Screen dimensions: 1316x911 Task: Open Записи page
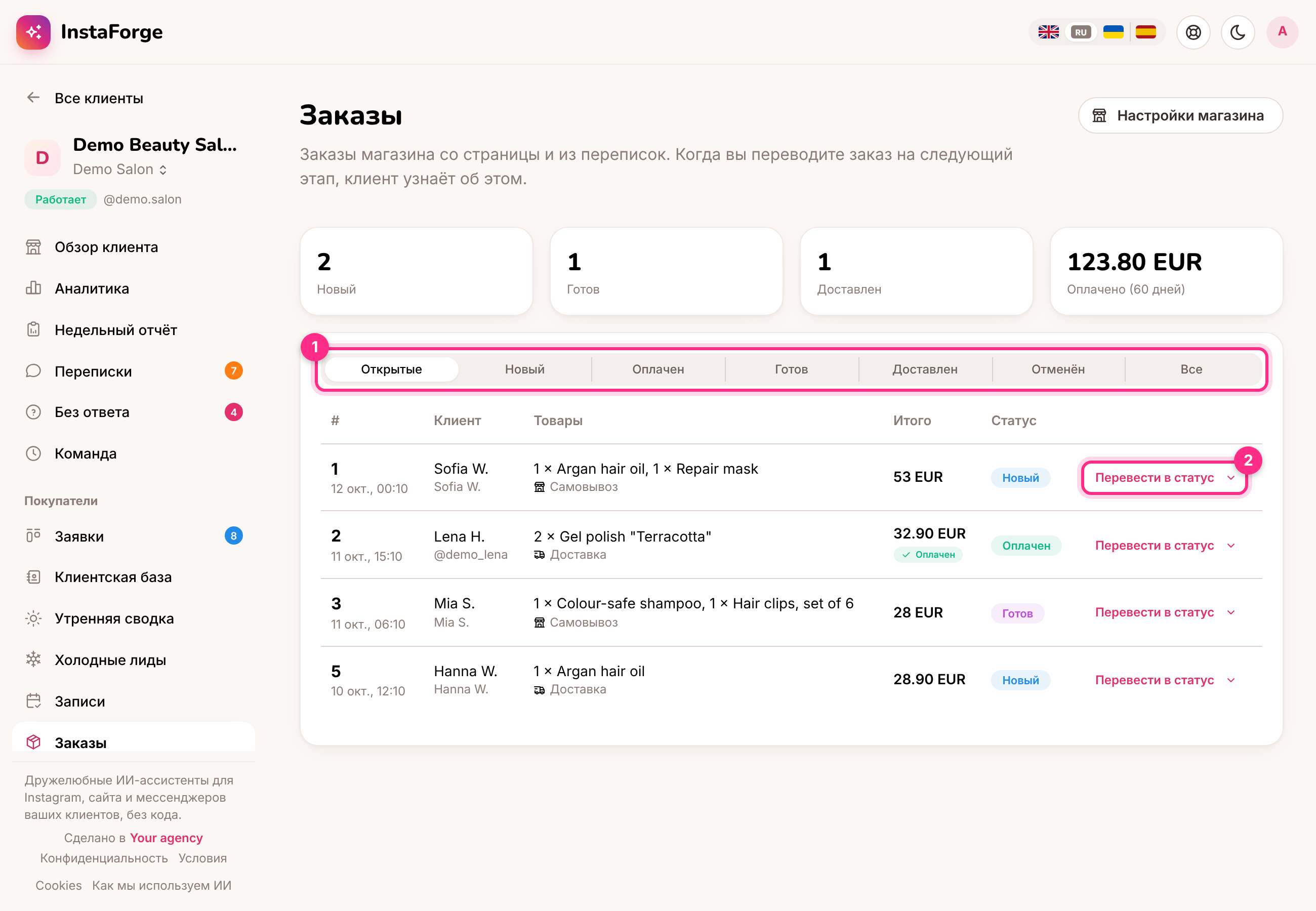click(x=134, y=701)
